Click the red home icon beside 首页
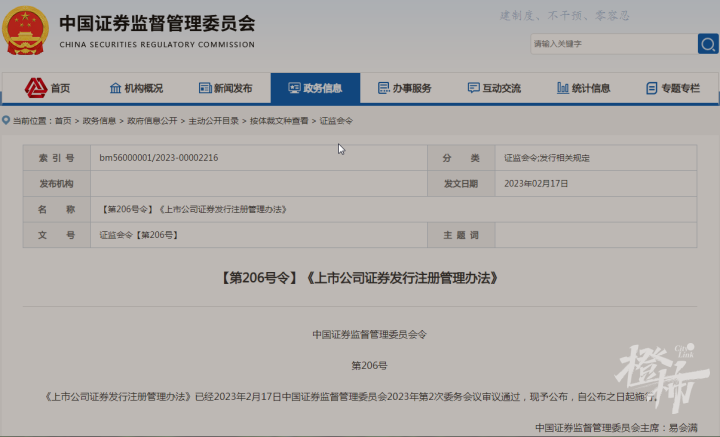Screen dimensions: 720x437 coord(35,88)
